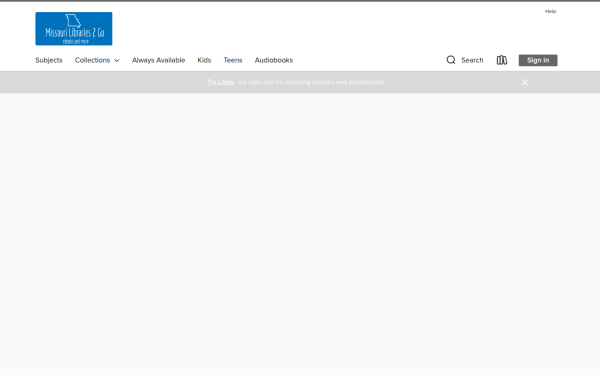This screenshot has height=375, width=600.
Task: Click the Missouri Libraries 2 Go logo
Action: [74, 29]
